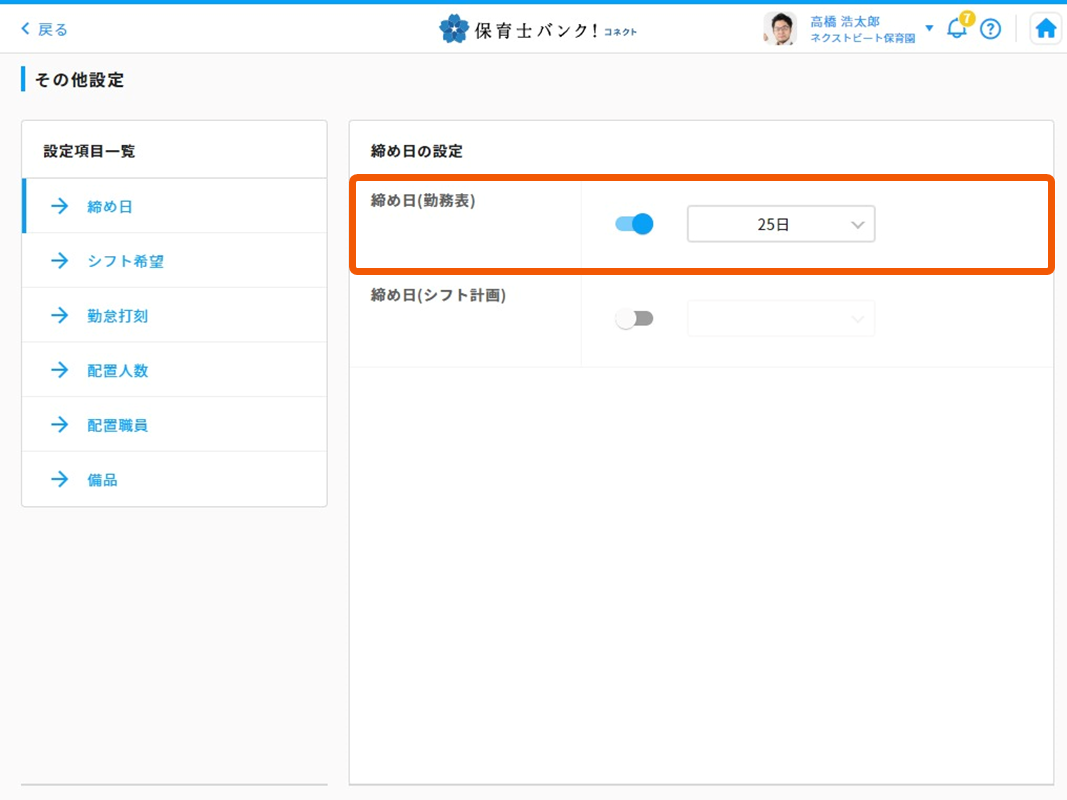Open the help question mark icon
Screen dimensions: 1067x800
990,29
